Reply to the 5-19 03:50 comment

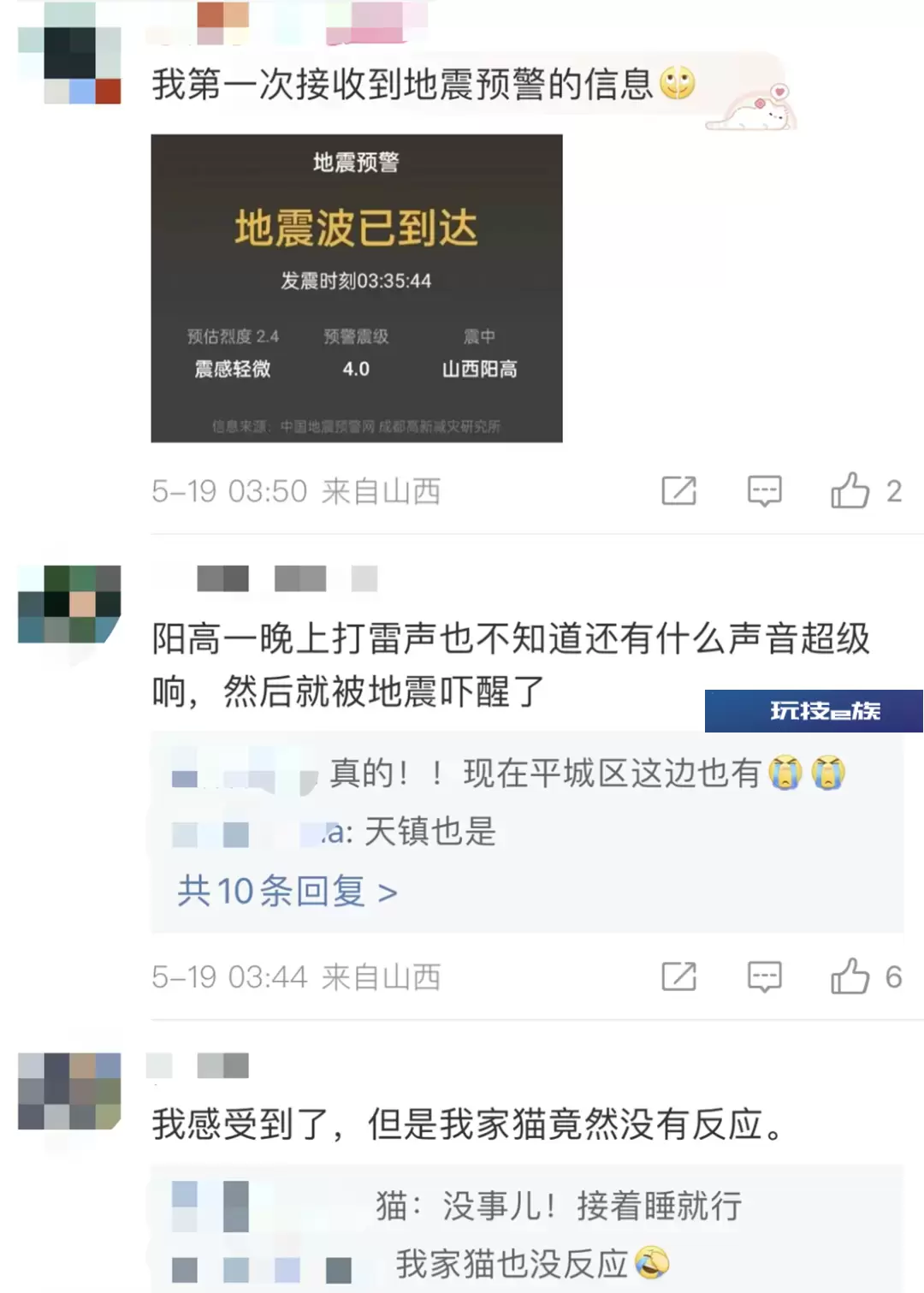pos(764,491)
